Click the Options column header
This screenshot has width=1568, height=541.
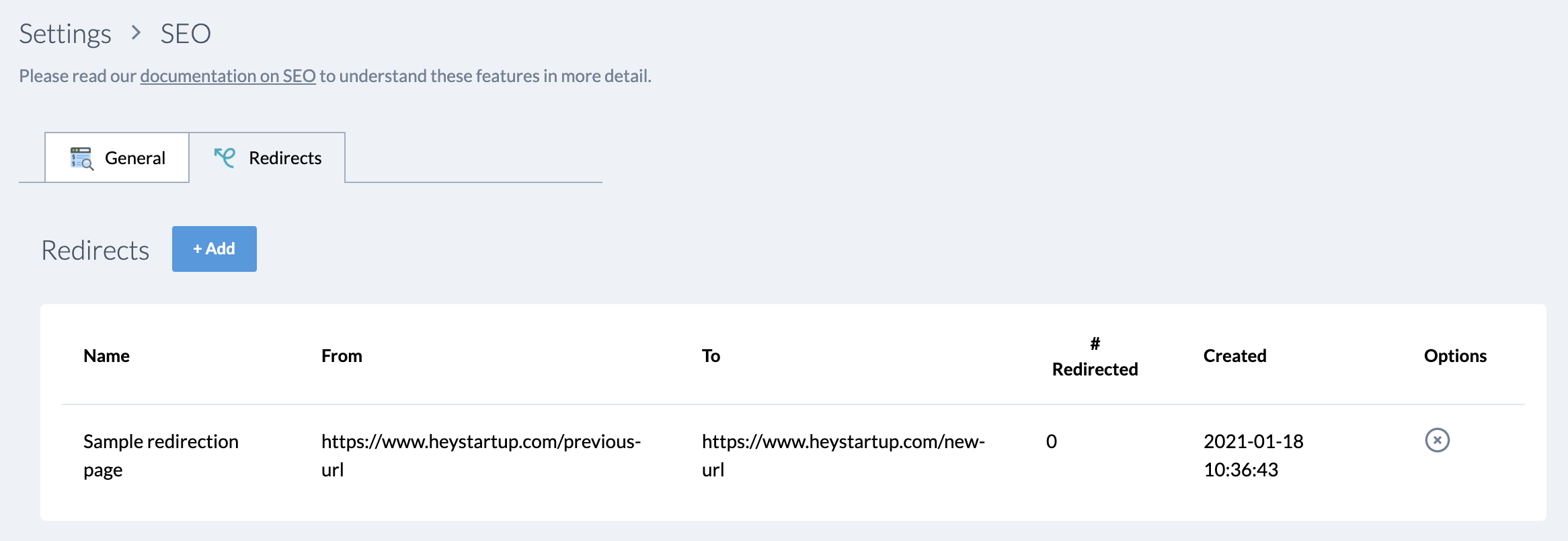click(1455, 355)
